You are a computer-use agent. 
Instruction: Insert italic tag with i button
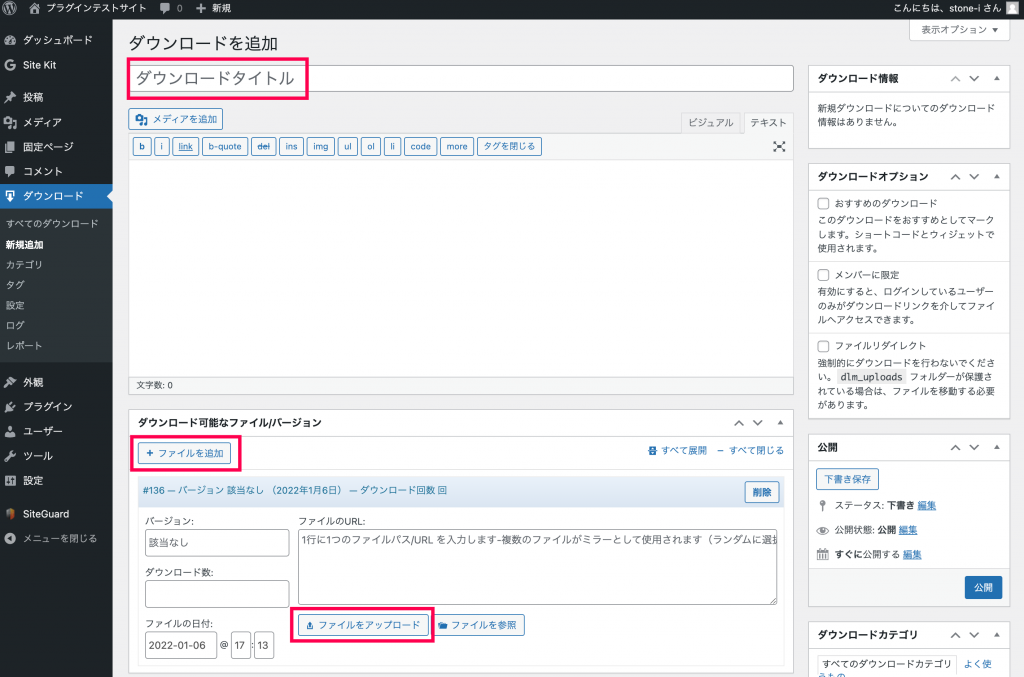click(x=162, y=147)
